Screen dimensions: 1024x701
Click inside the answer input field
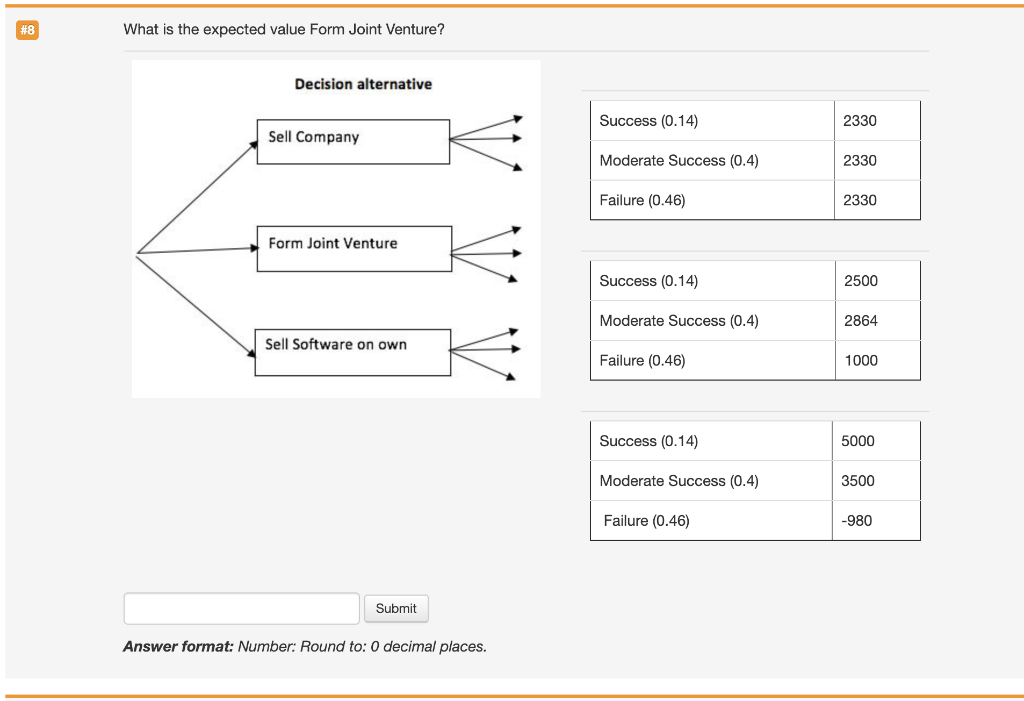240,608
